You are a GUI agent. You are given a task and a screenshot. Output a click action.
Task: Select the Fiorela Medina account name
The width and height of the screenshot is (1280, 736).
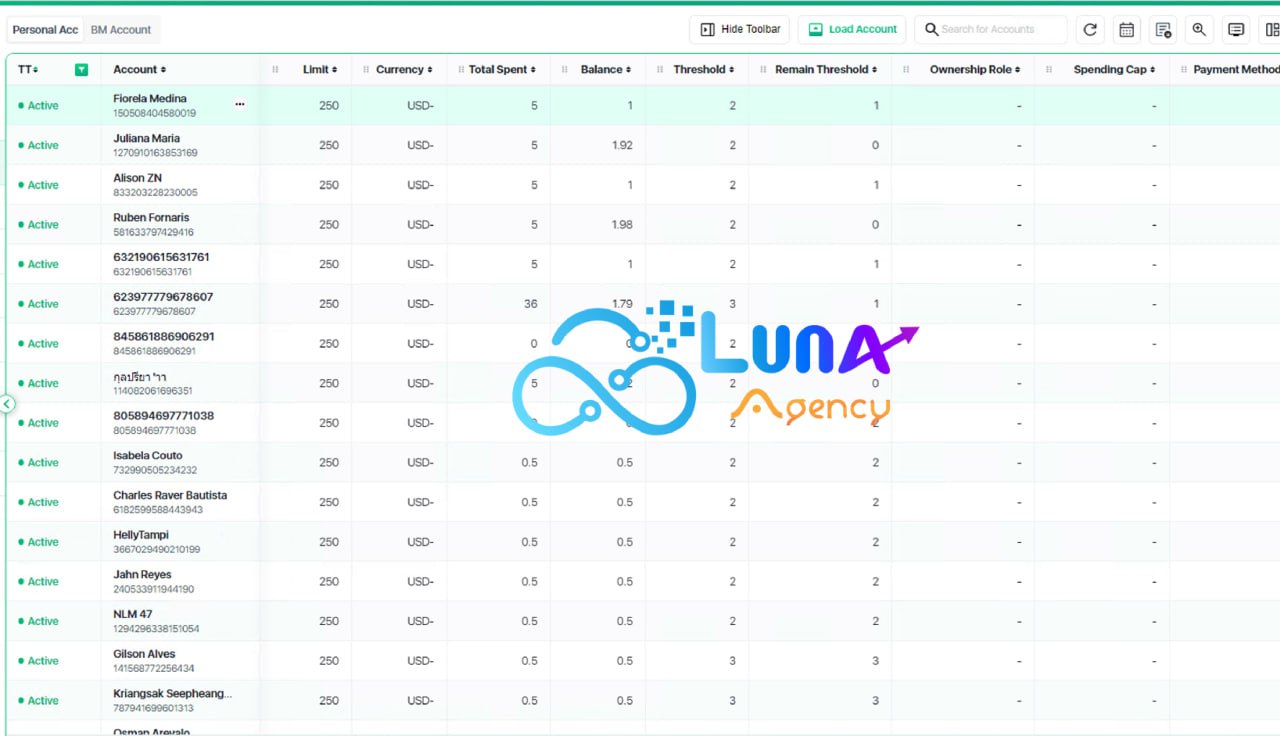(150, 99)
